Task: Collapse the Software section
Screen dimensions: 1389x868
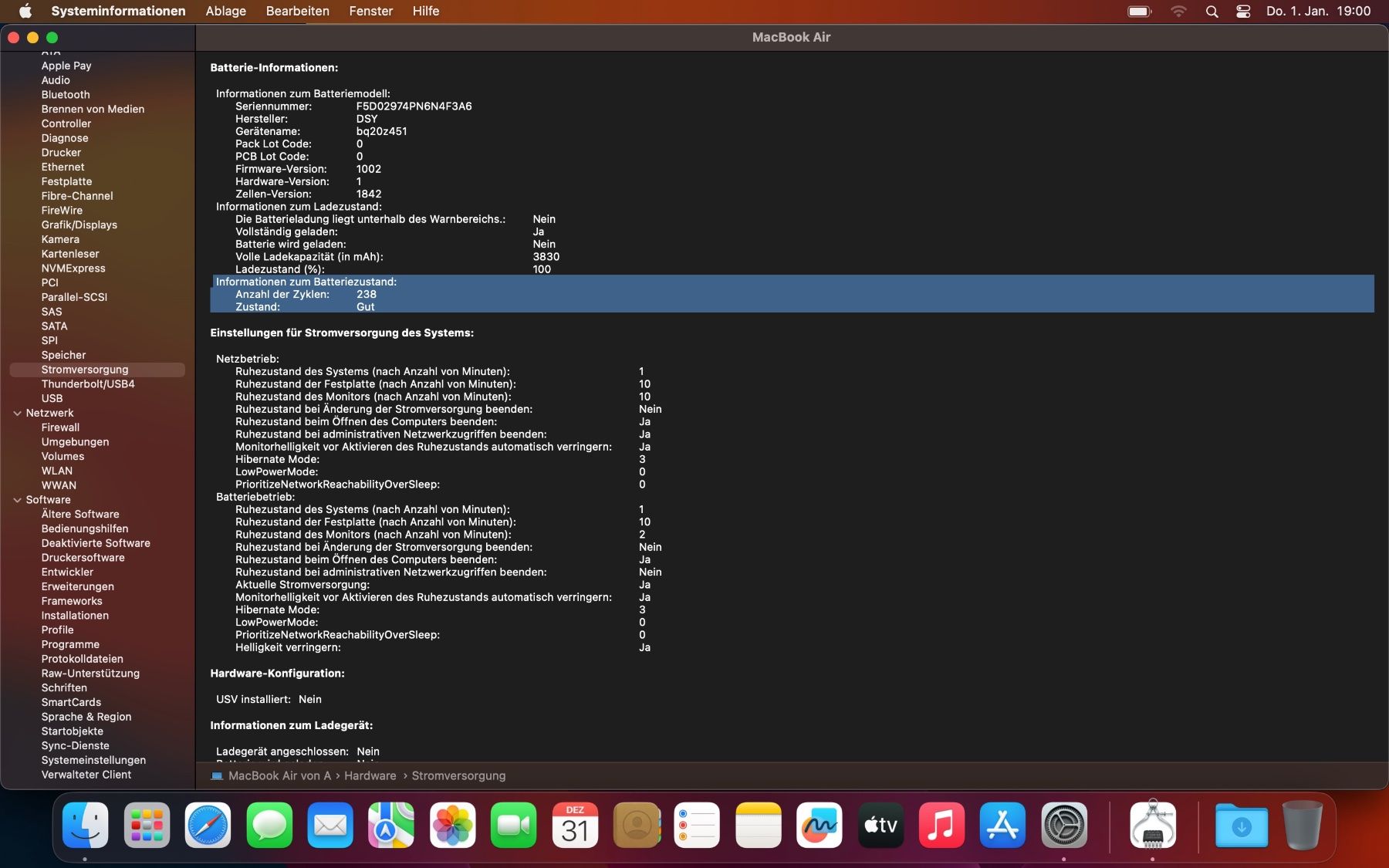Action: 17,500
